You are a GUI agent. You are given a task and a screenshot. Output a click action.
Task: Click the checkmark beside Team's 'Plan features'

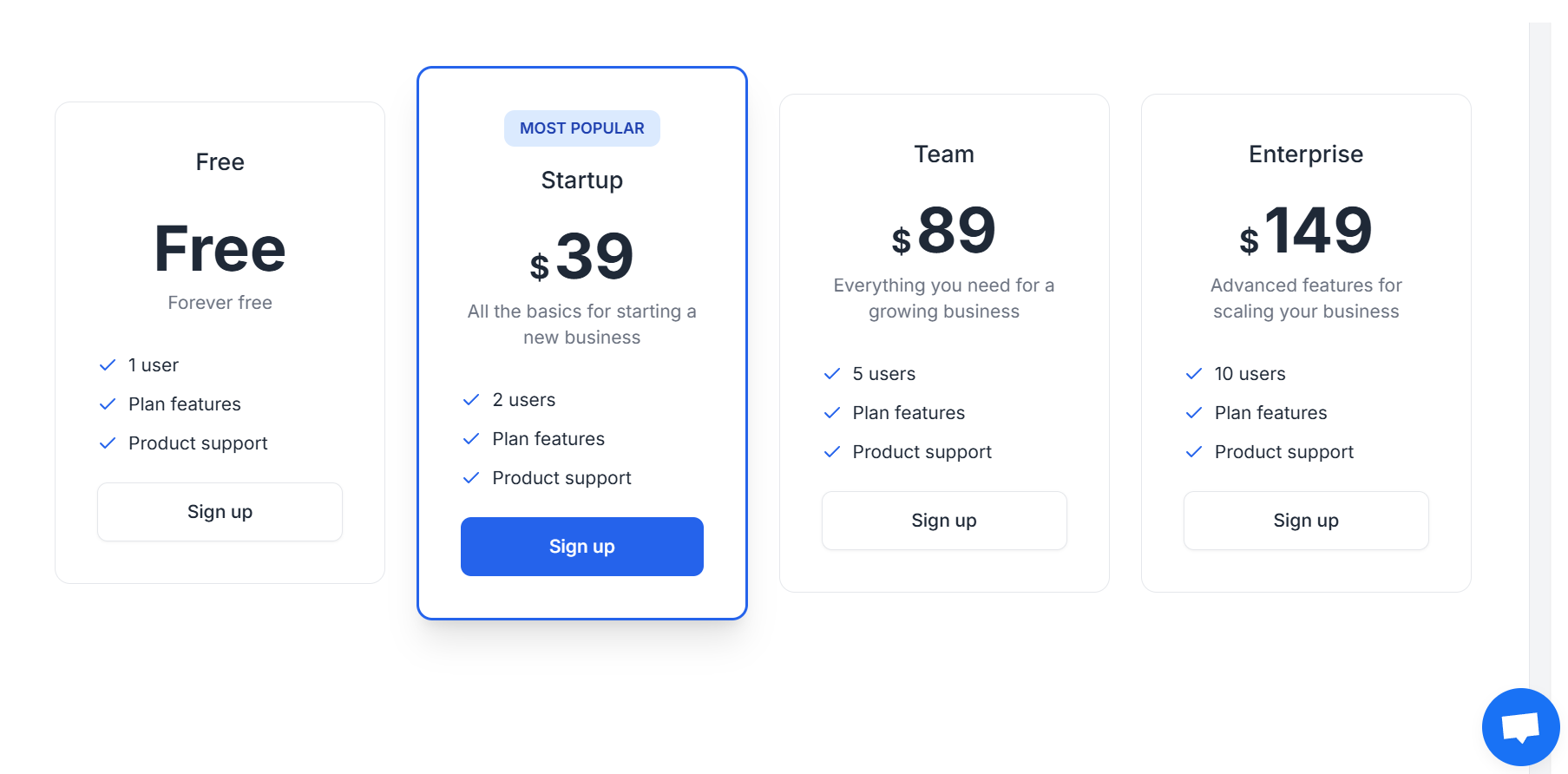(831, 412)
